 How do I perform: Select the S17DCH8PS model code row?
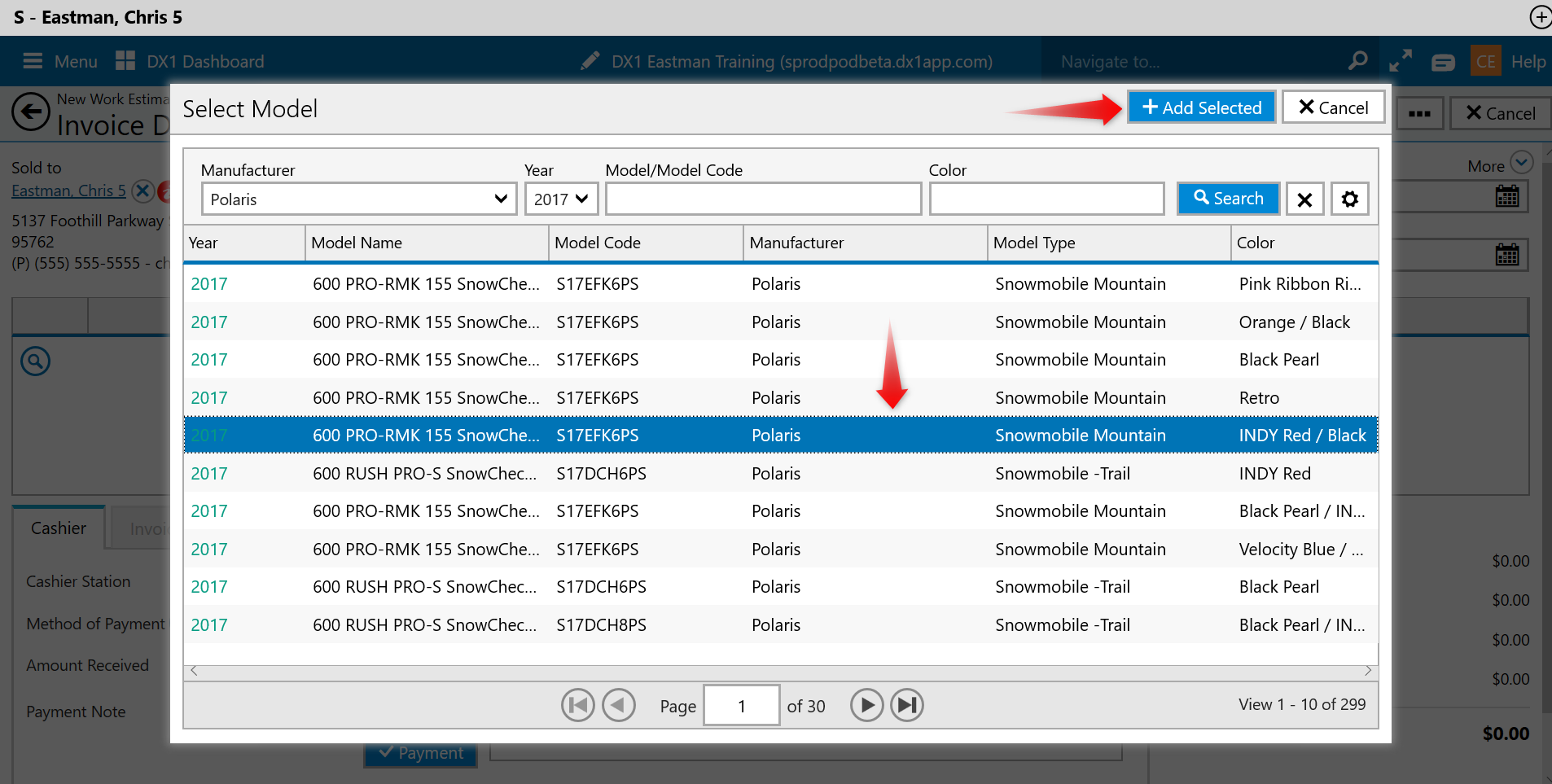(781, 625)
